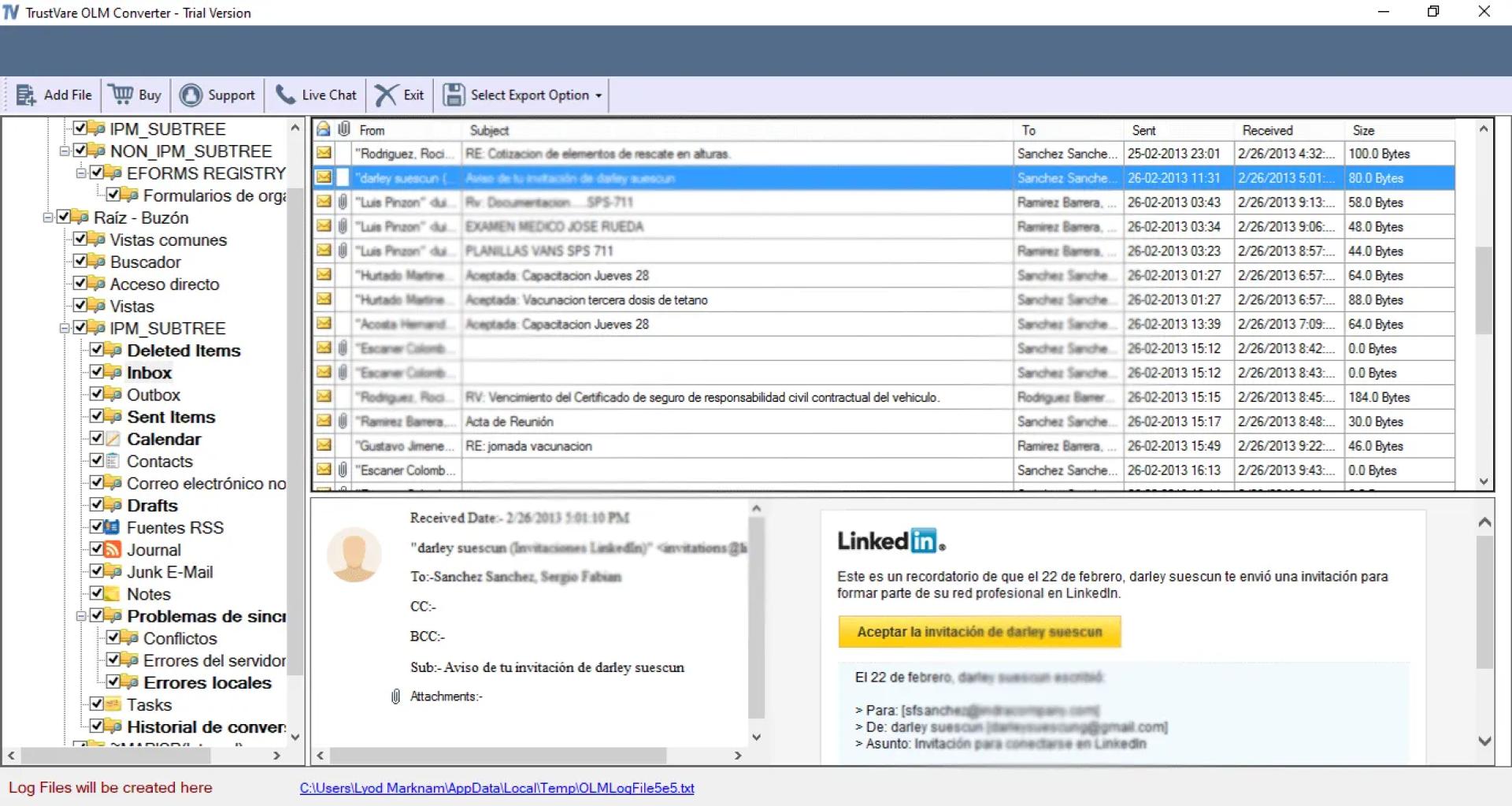
Task: Click the lock column header icon
Action: click(324, 129)
